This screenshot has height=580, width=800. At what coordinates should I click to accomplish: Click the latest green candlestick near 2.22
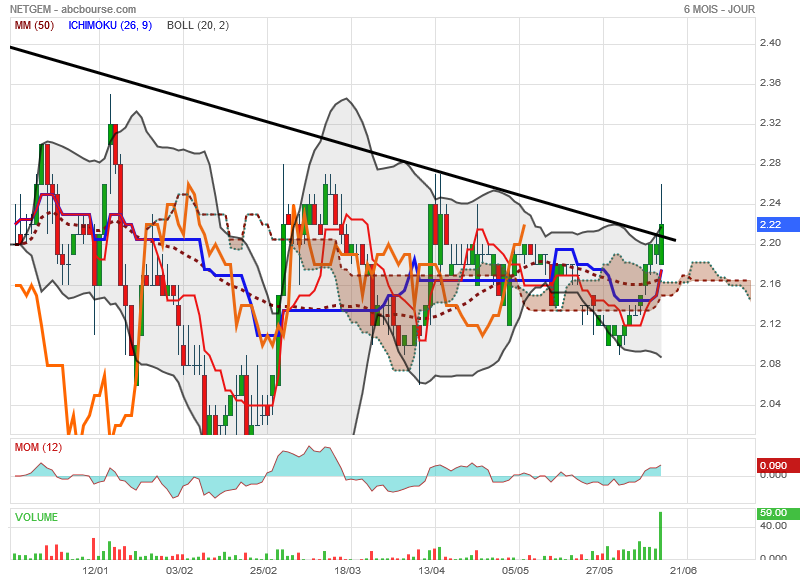pos(661,244)
